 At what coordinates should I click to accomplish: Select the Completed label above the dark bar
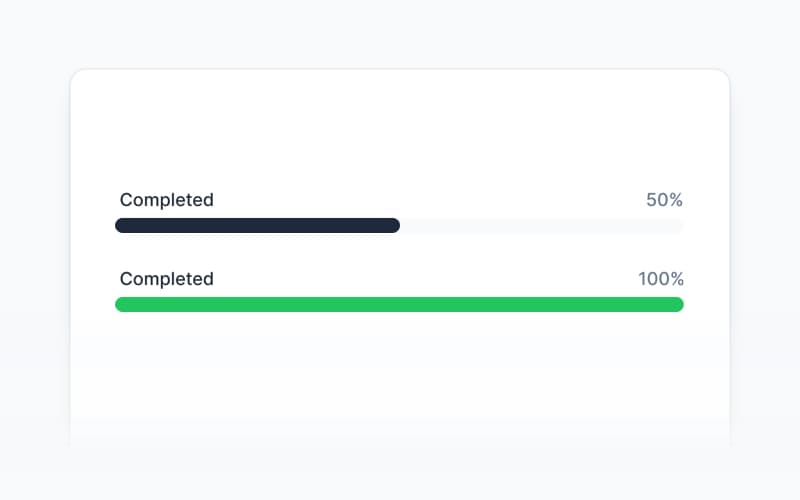coord(167,200)
